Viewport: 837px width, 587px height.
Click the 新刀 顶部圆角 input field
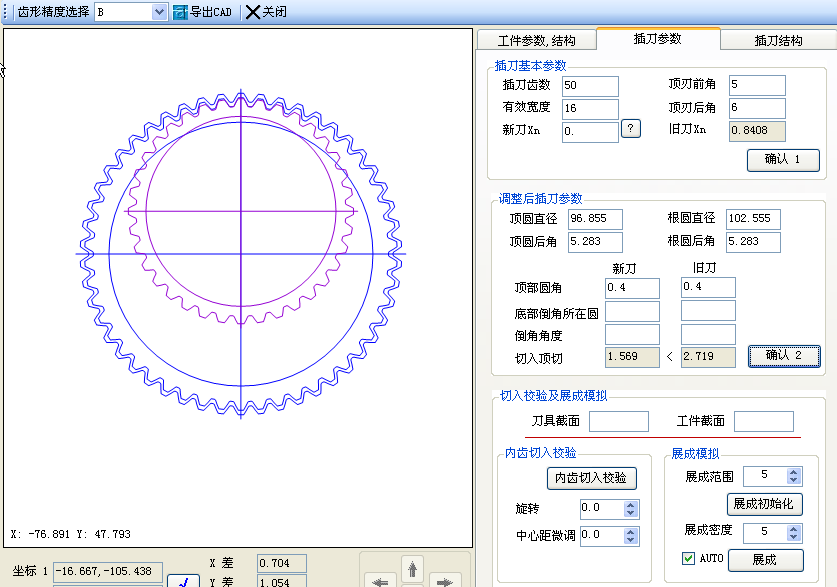[x=633, y=288]
